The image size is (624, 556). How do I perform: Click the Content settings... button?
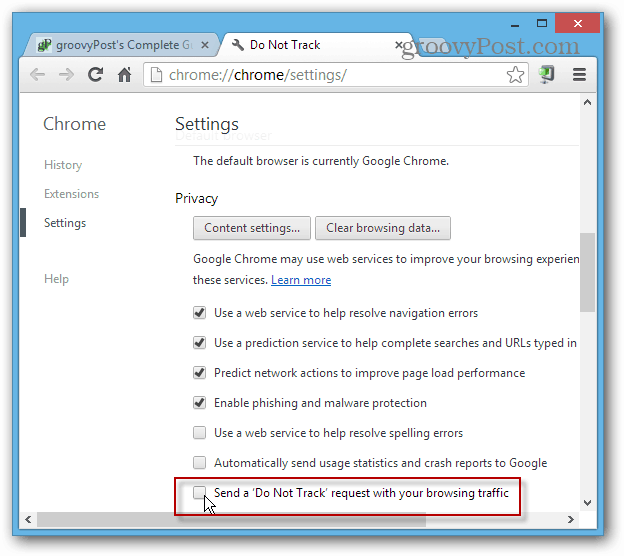252,228
